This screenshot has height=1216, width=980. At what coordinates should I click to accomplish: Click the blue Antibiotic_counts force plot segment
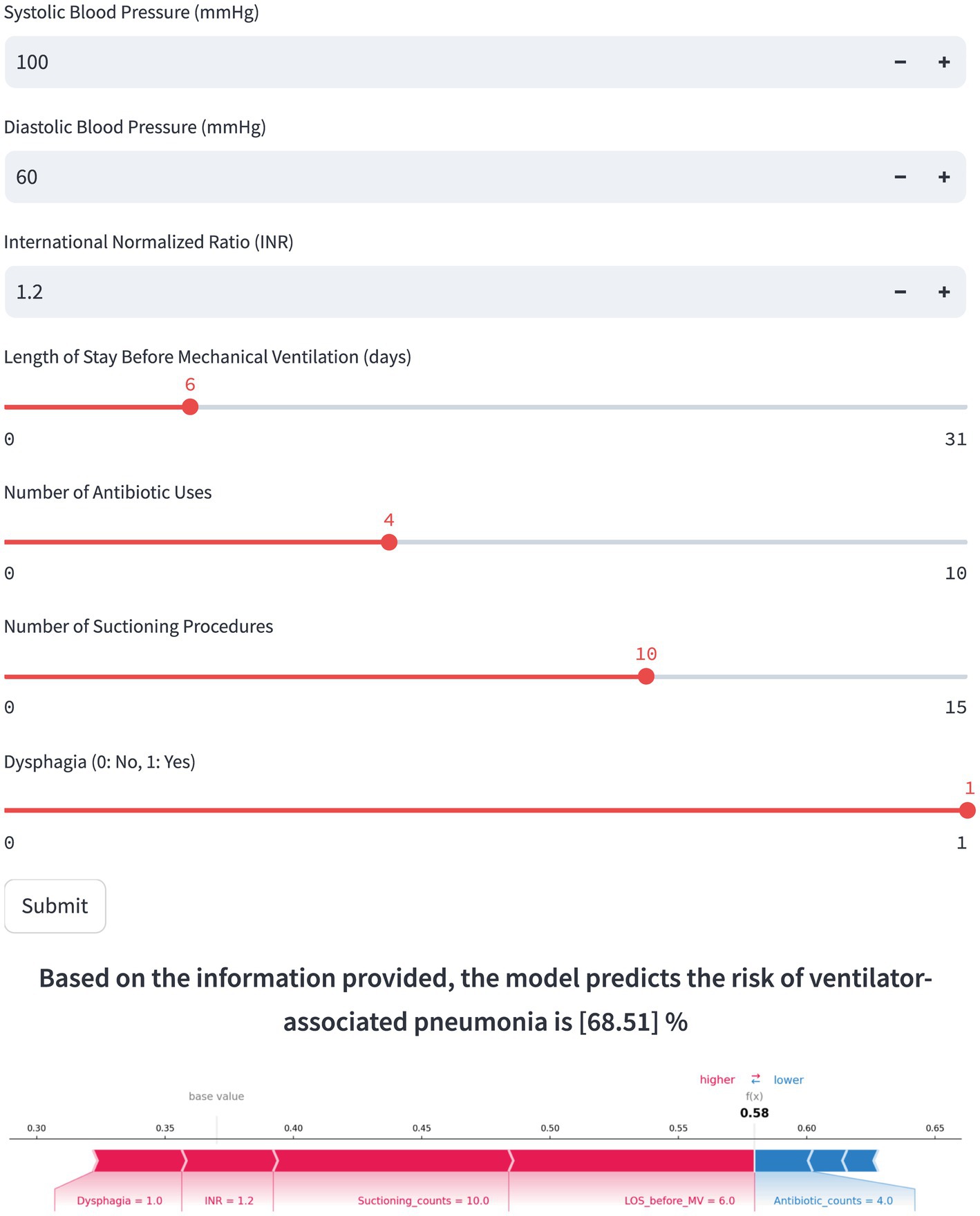(782, 1161)
